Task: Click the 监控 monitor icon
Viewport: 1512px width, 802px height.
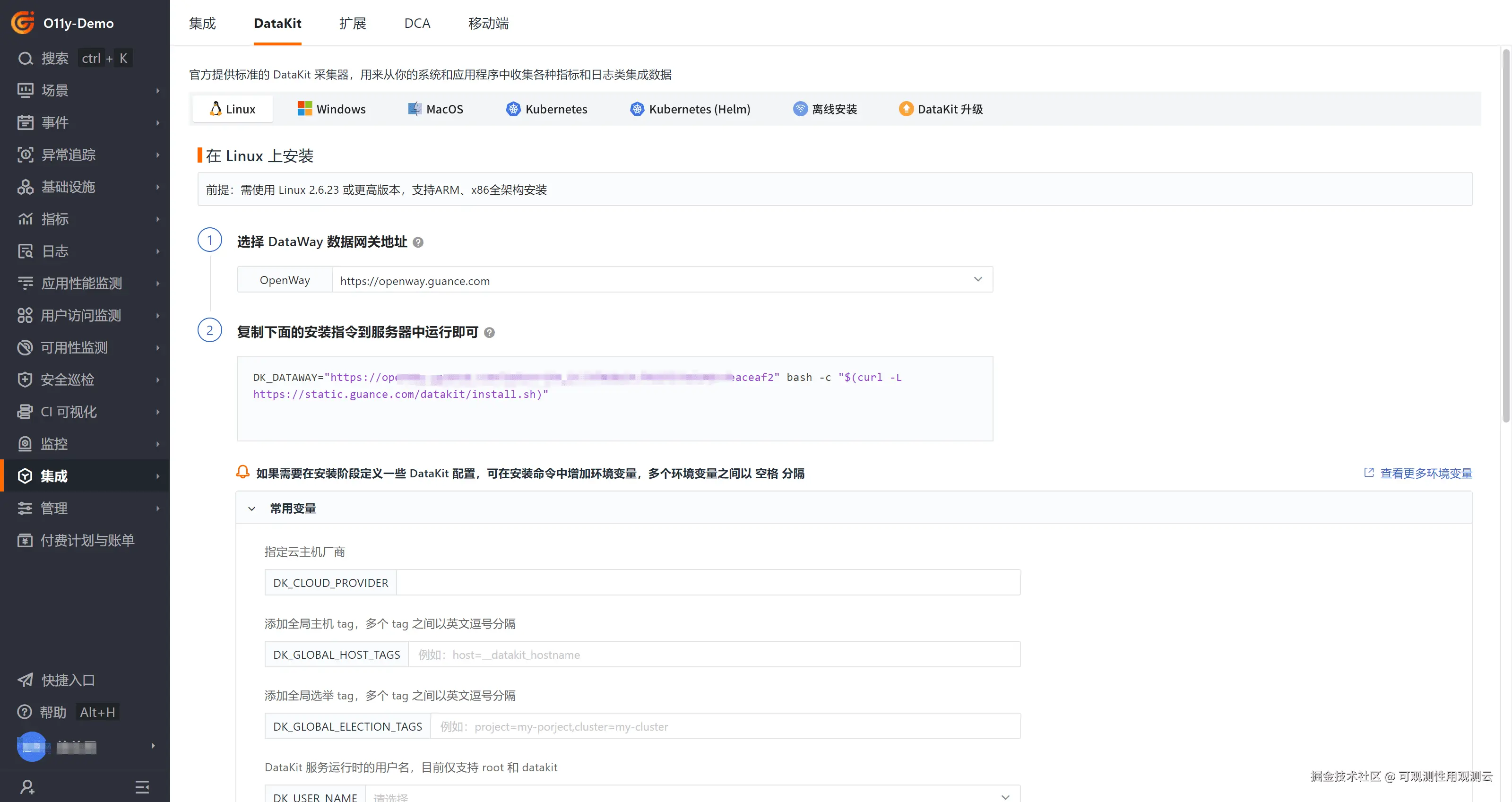Action: tap(25, 444)
